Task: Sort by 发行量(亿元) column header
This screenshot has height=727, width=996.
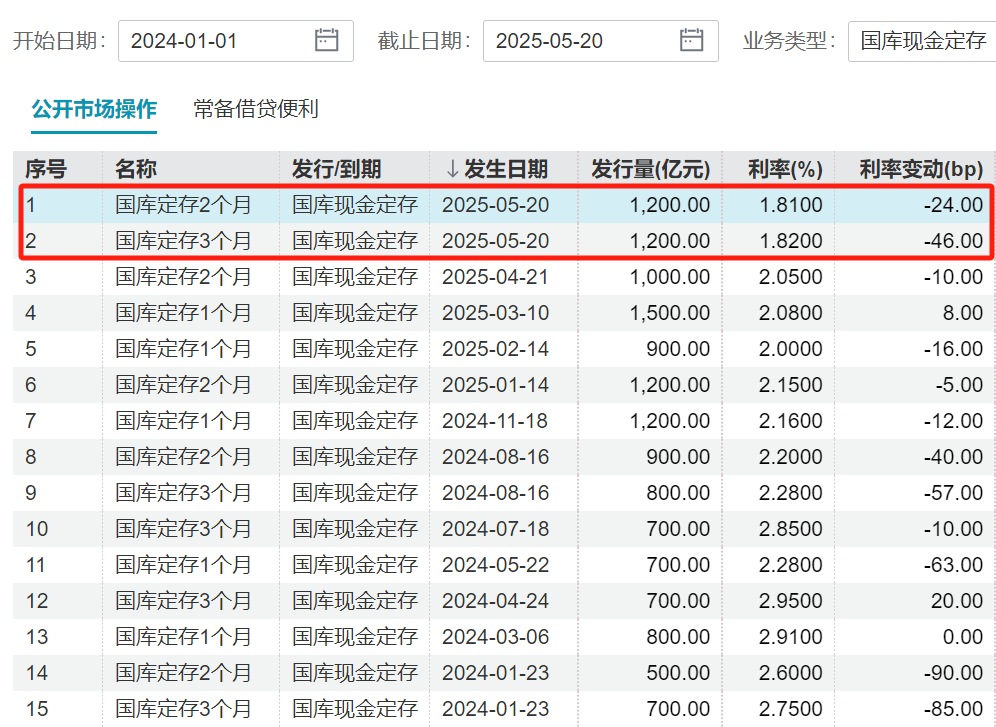Action: (650, 169)
